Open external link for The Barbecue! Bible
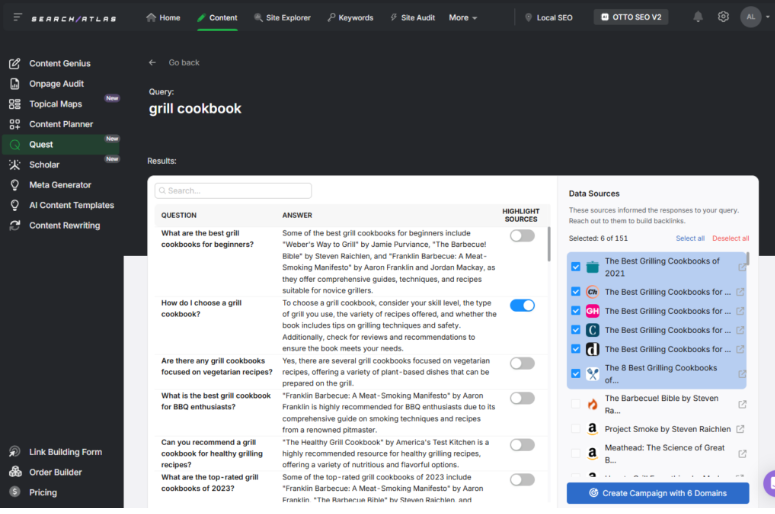The height and width of the screenshot is (514, 775). 742,404
